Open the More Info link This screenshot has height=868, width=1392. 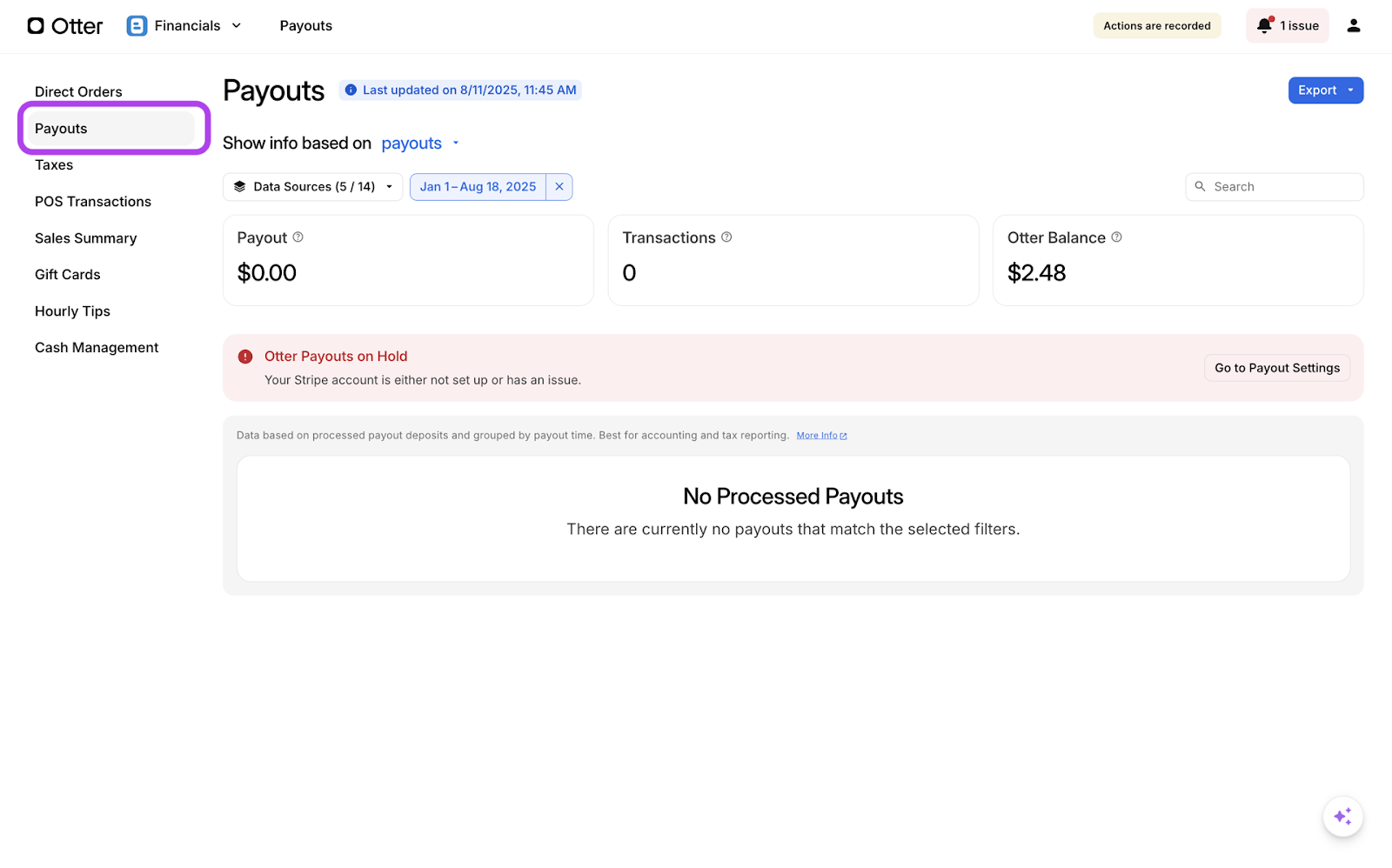click(x=820, y=436)
